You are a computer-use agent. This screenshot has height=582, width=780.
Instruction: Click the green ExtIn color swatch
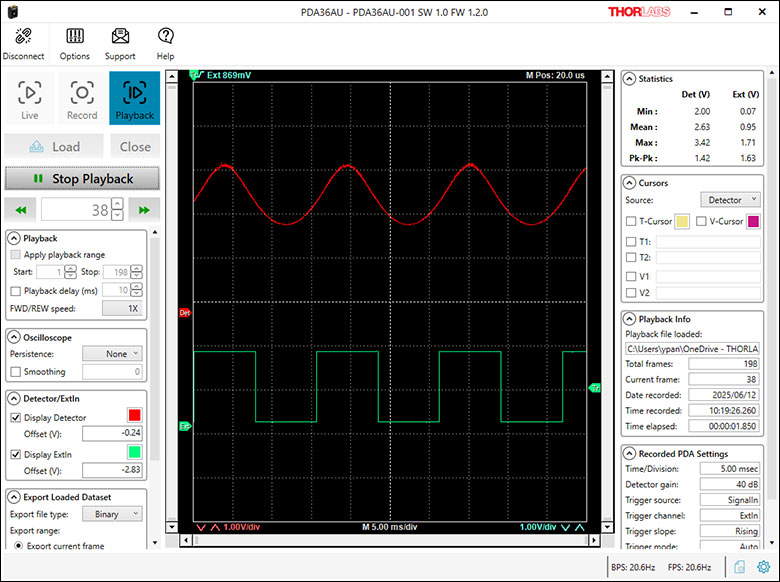point(135,452)
